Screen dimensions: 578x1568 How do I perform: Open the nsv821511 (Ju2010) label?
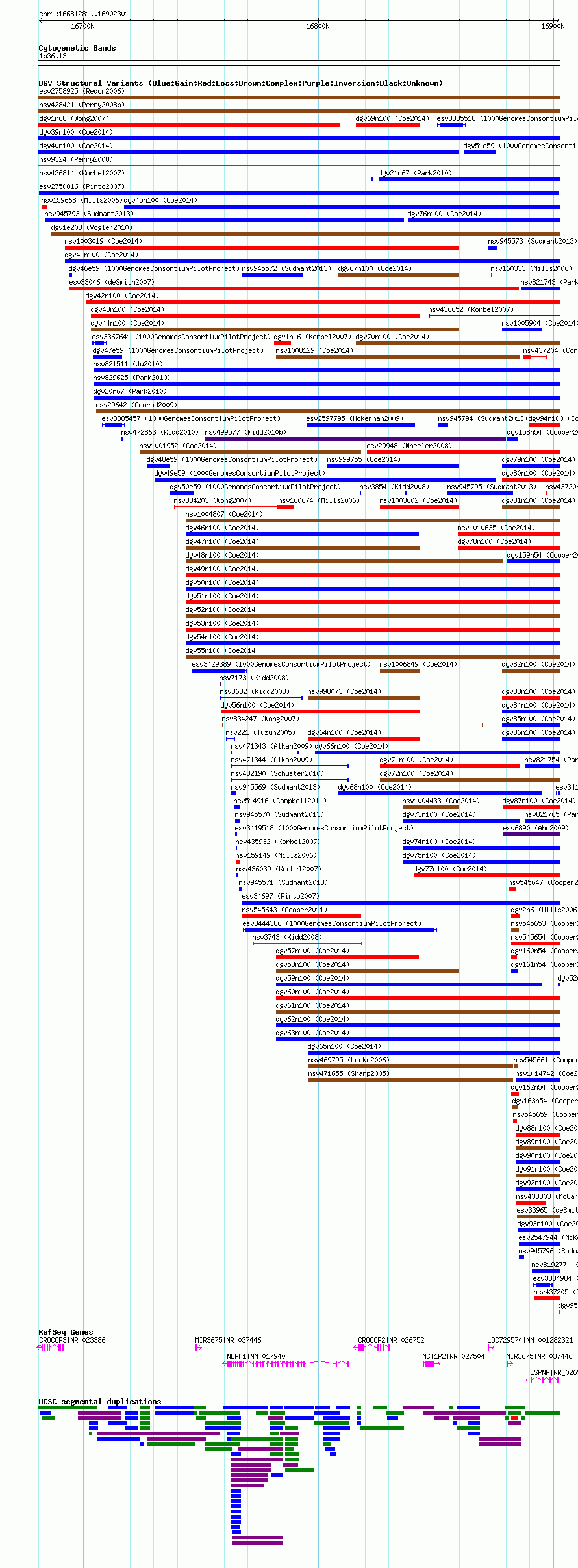pos(128,364)
